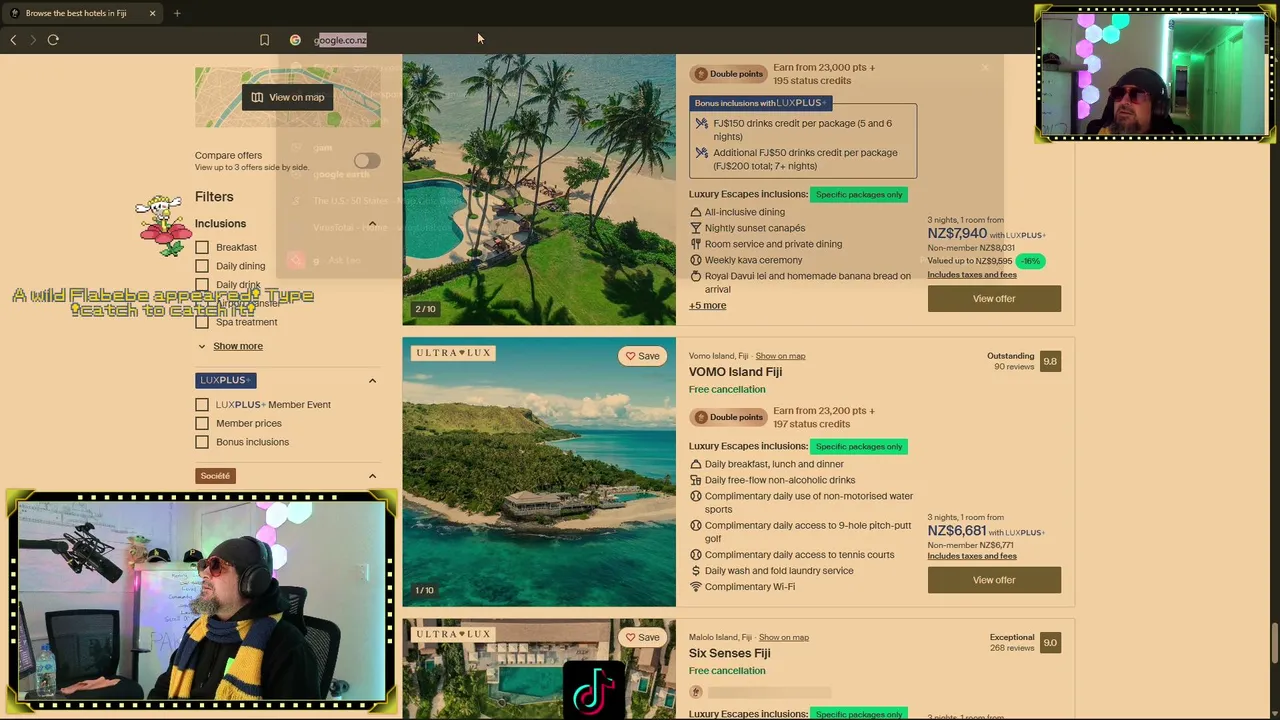Click the icon beside Weekly kava ceremony
1280x720 pixels.
point(696,260)
